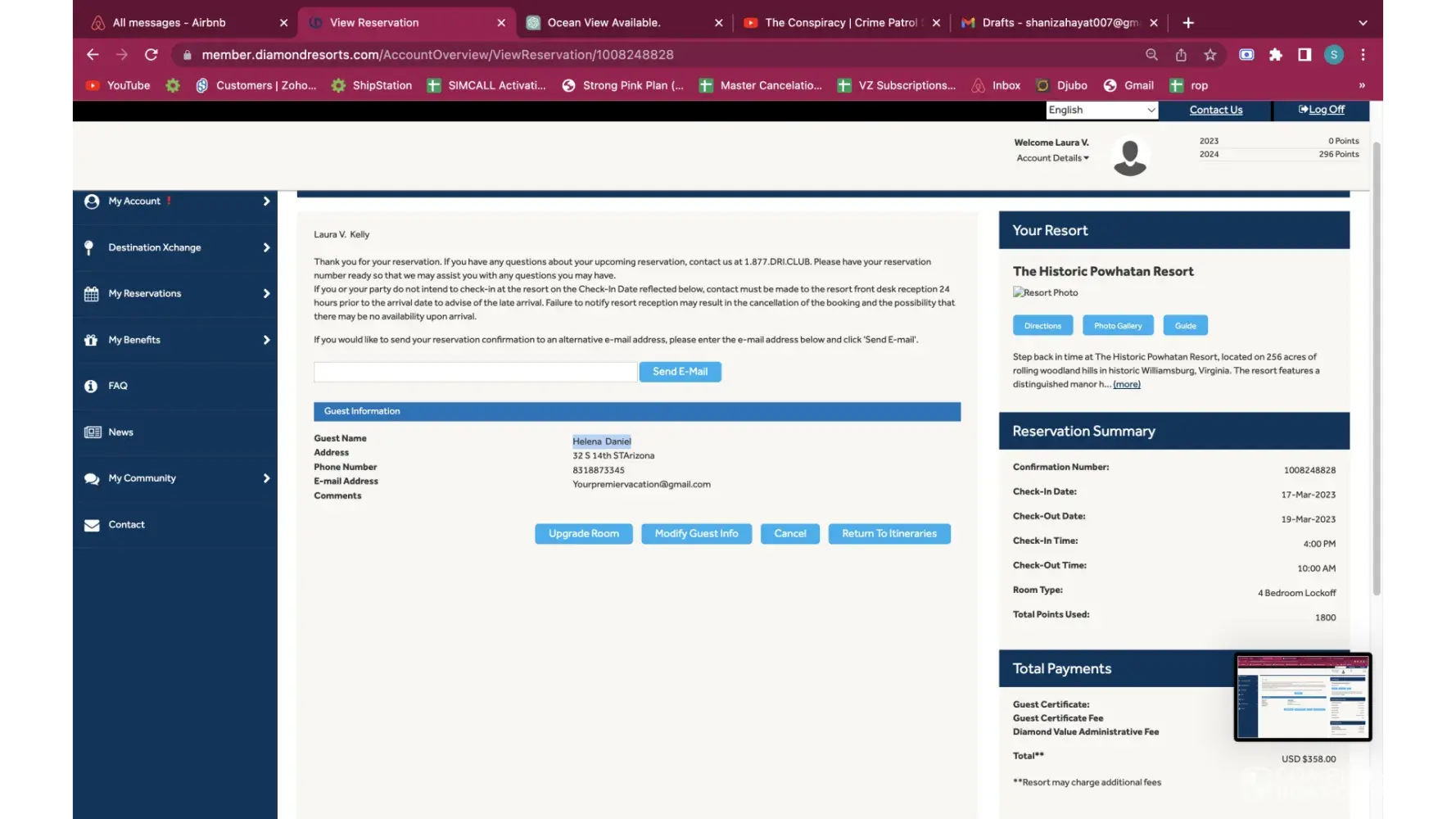
Task: Open the Gmail bookmark
Action: tap(1128, 85)
